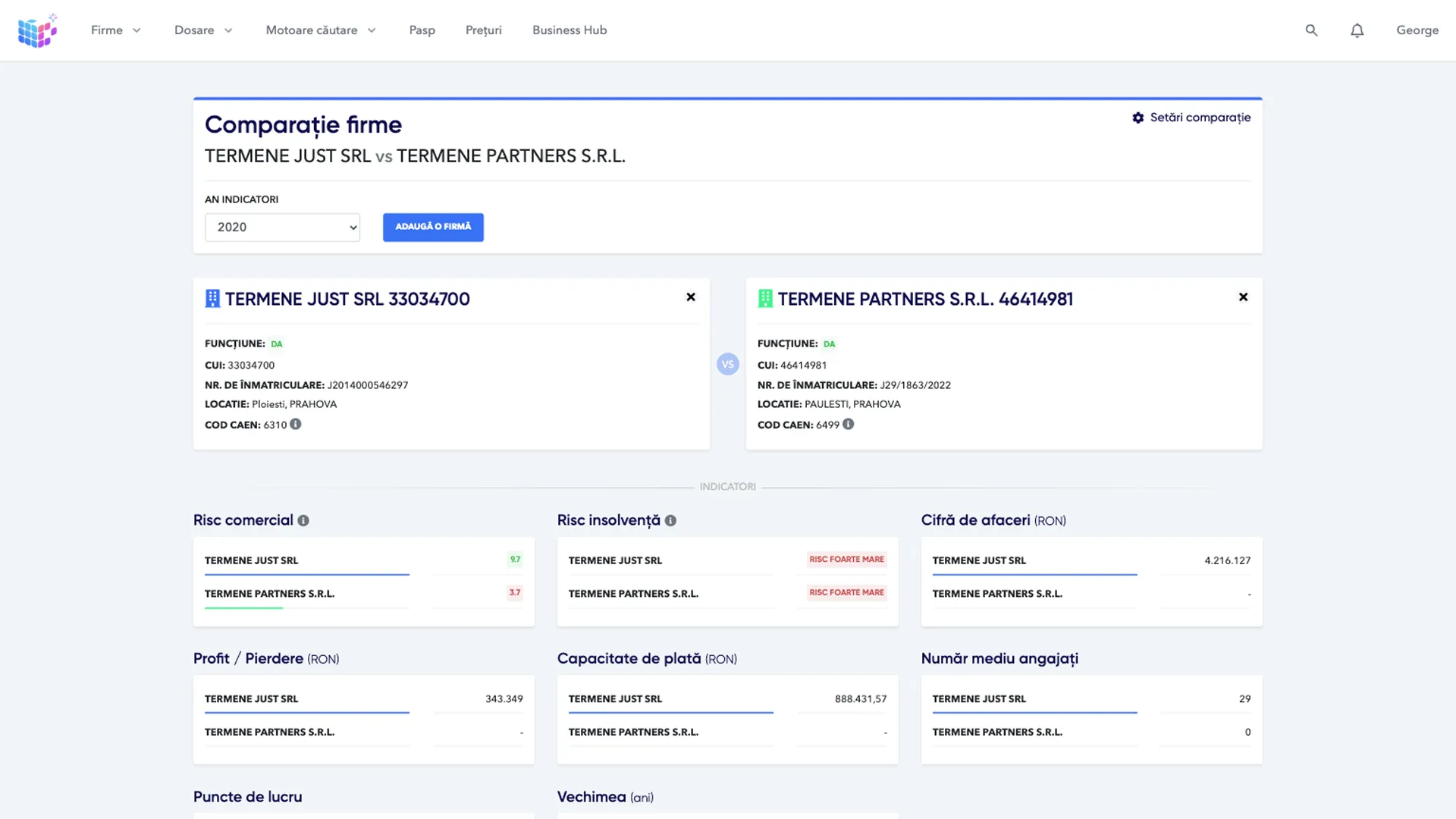Viewport: 1456px width, 819px height.
Task: Show Risc comercial info tooltip
Action: click(x=303, y=520)
